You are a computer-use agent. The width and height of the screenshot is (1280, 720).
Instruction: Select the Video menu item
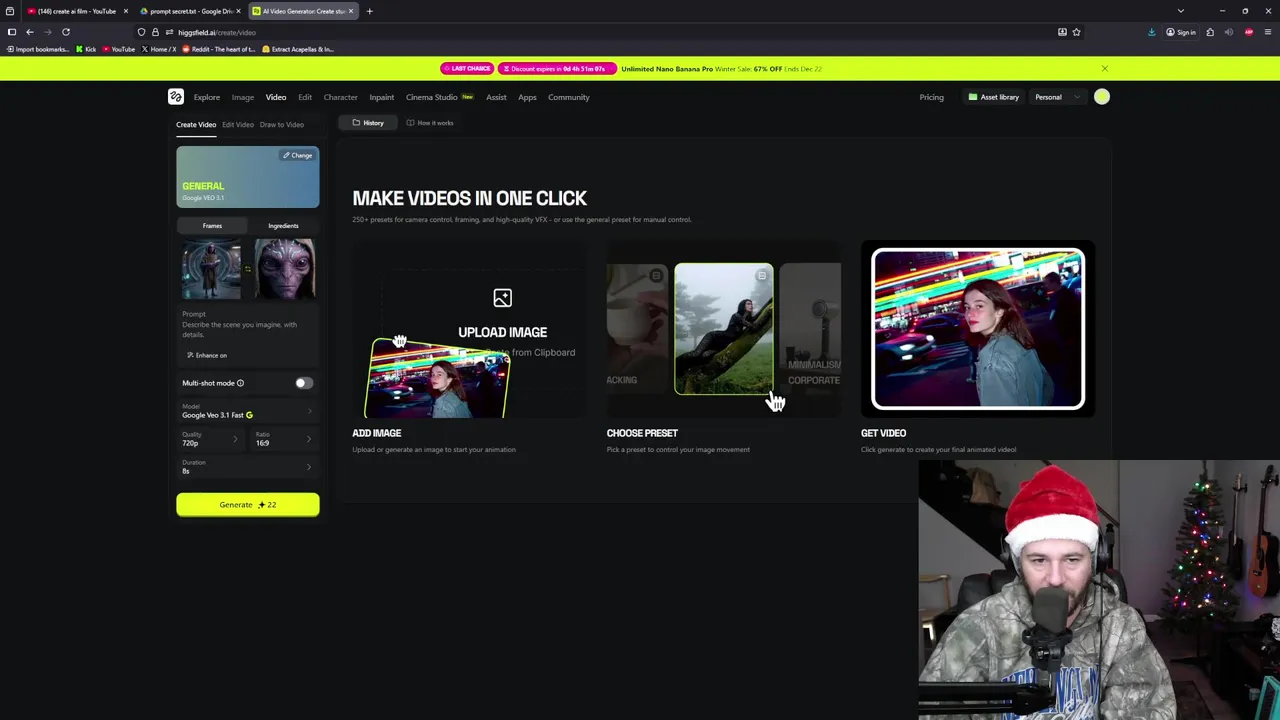click(x=276, y=97)
